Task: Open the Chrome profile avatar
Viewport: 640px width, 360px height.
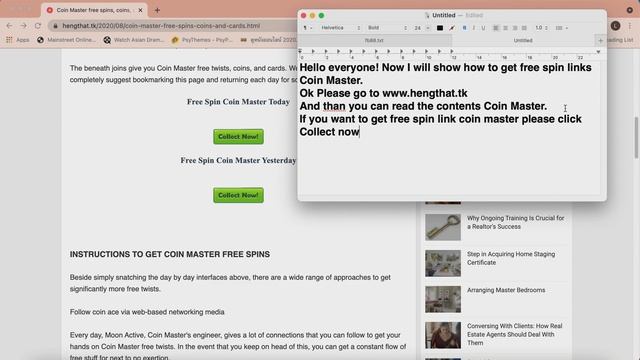Action: (616, 26)
